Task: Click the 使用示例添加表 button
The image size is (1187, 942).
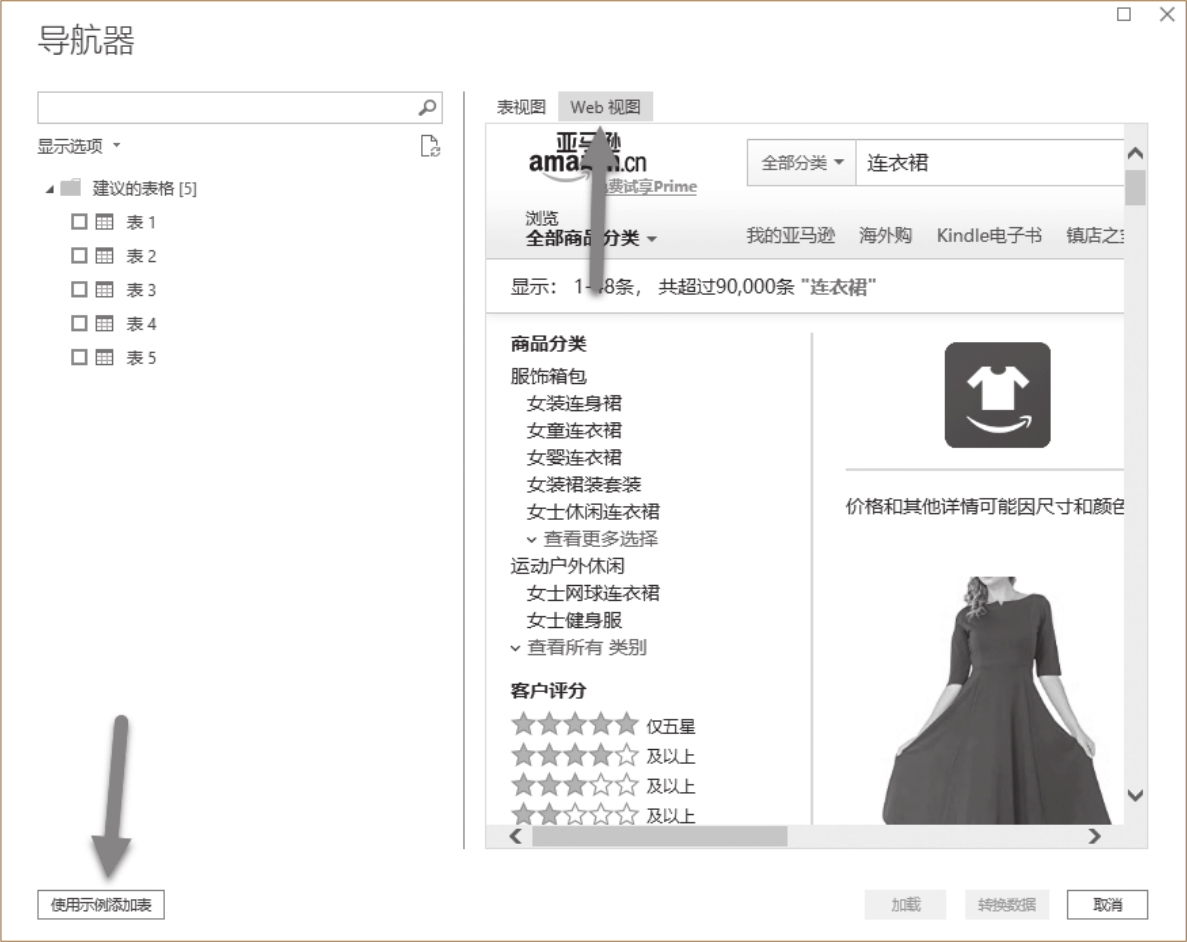Action: point(101,904)
